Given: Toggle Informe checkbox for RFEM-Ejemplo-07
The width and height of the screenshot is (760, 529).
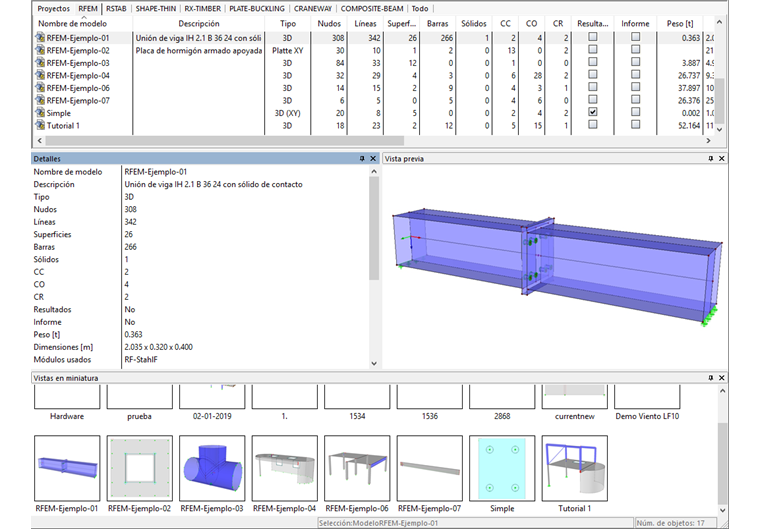Looking at the screenshot, I should point(635,99).
